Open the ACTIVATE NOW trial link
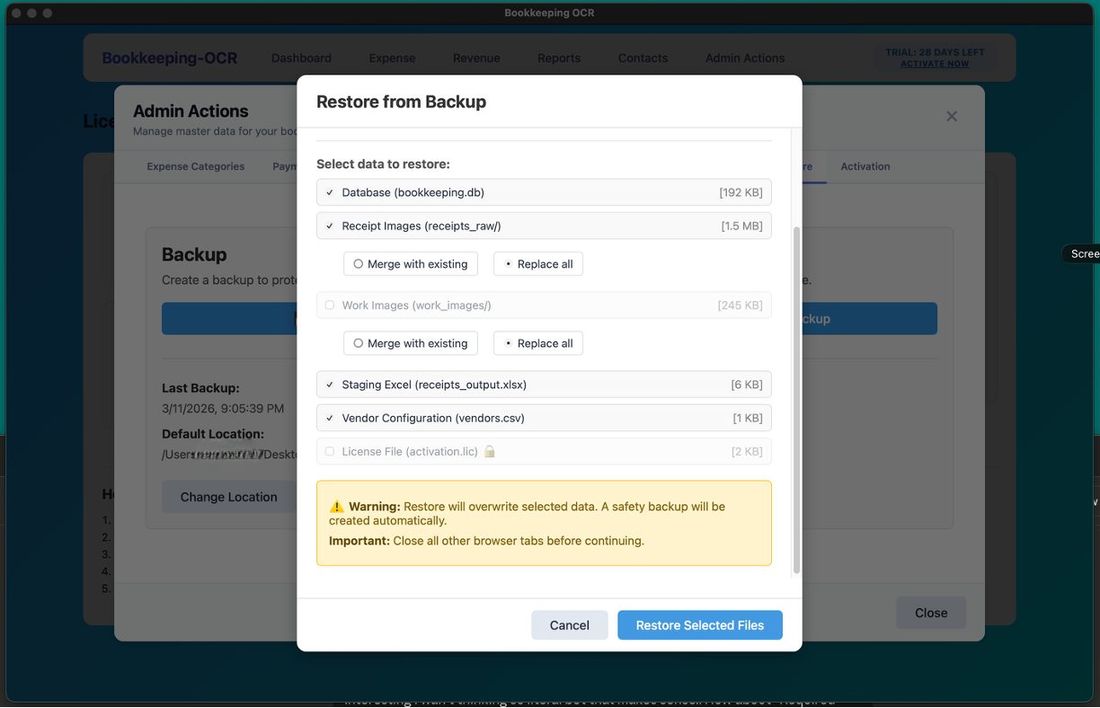Image resolution: width=1100 pixels, height=708 pixels. (934, 62)
